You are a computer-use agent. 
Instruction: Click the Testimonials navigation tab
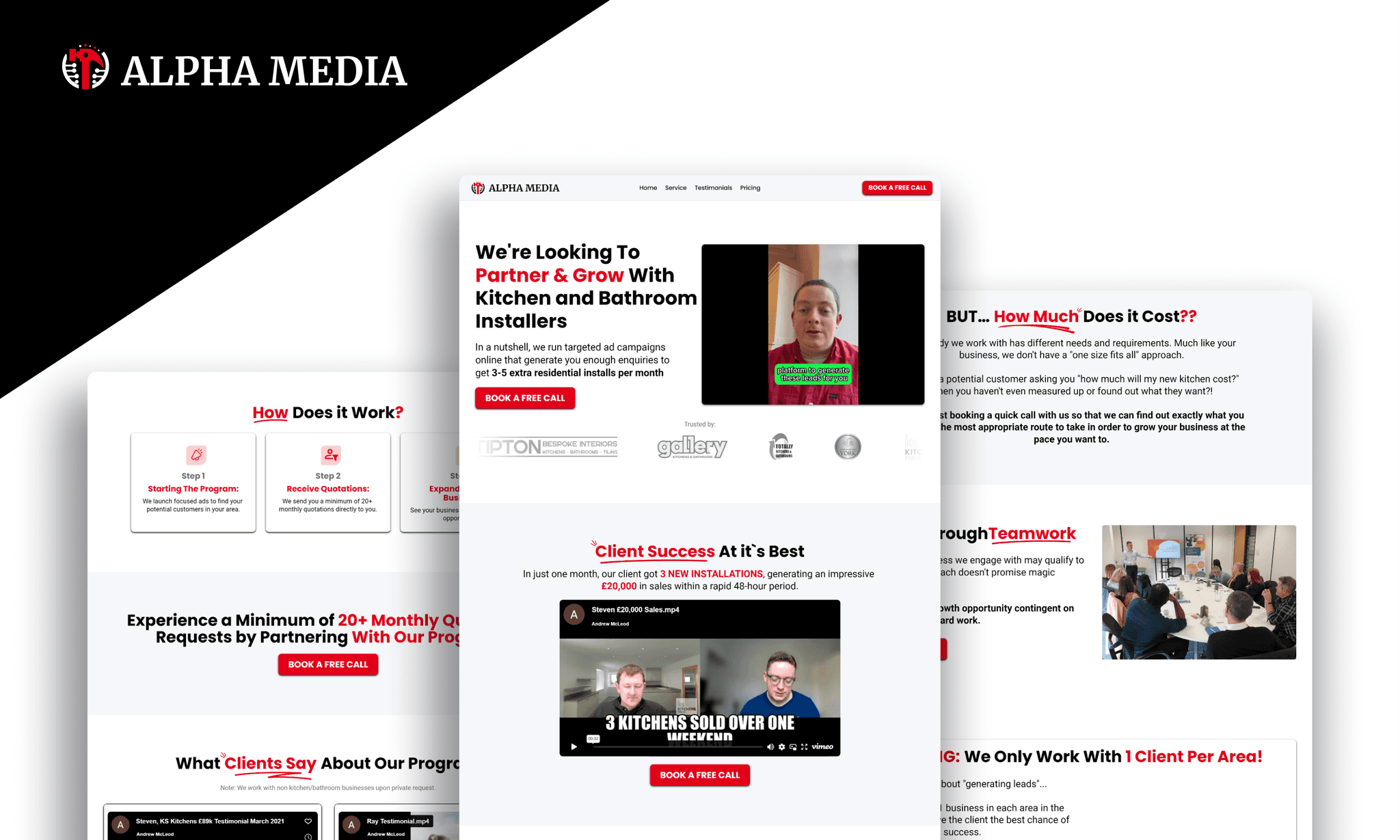pos(712,187)
